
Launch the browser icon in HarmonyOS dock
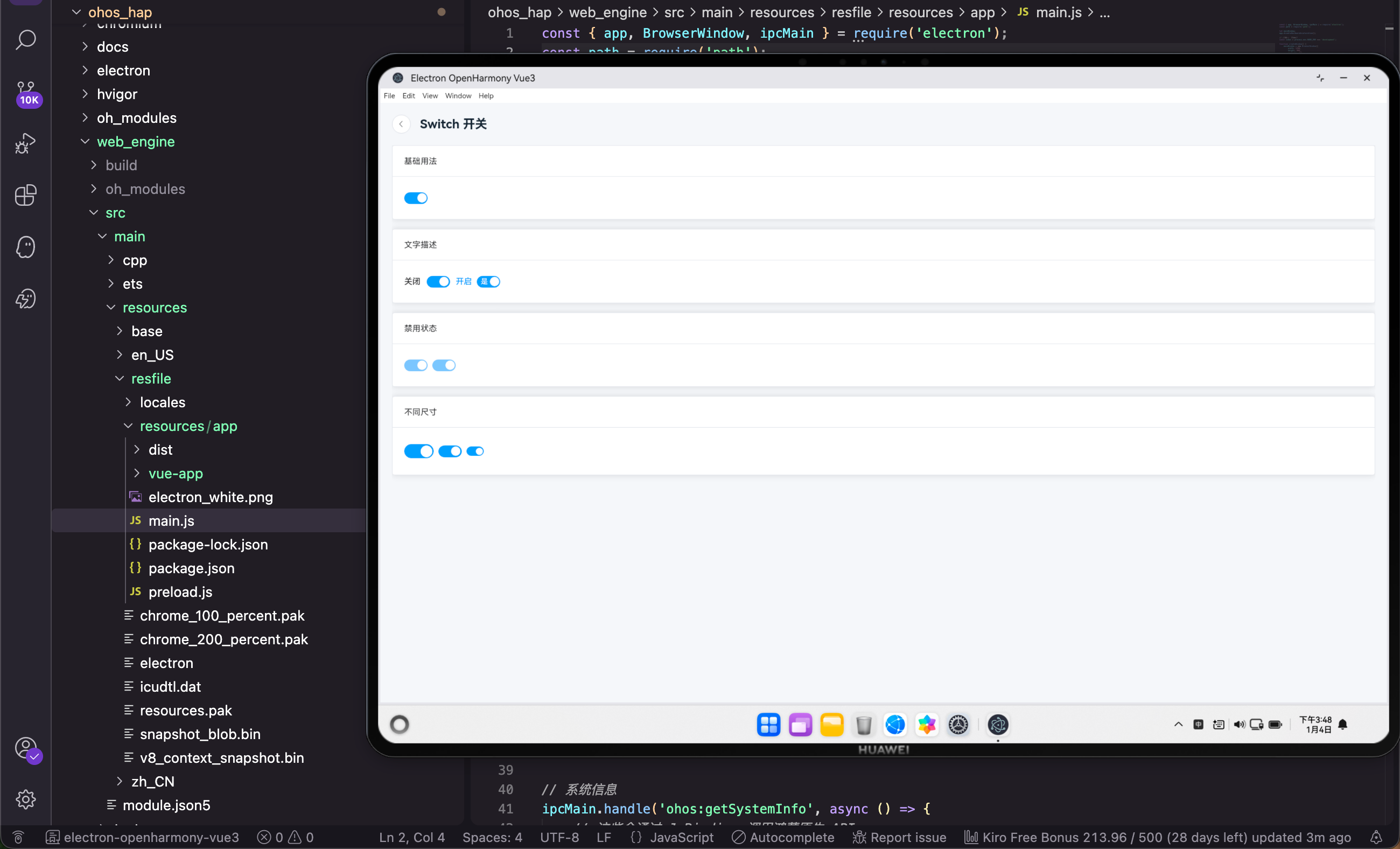[895, 725]
